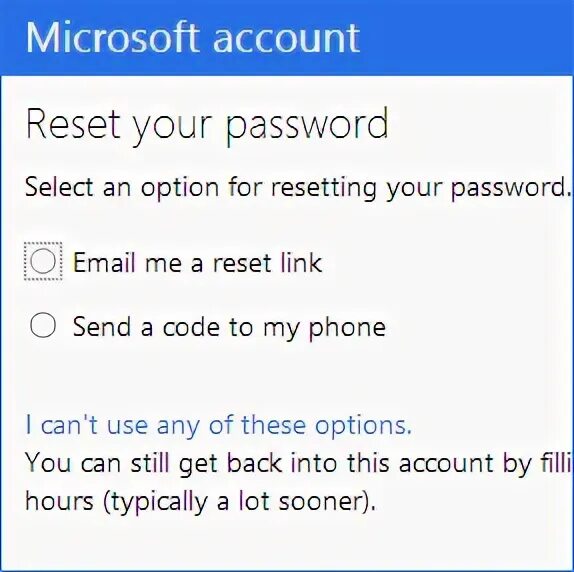Click the word "account" in the blue header
Viewport: 574px width, 572px height.
pyautogui.click(x=287, y=41)
